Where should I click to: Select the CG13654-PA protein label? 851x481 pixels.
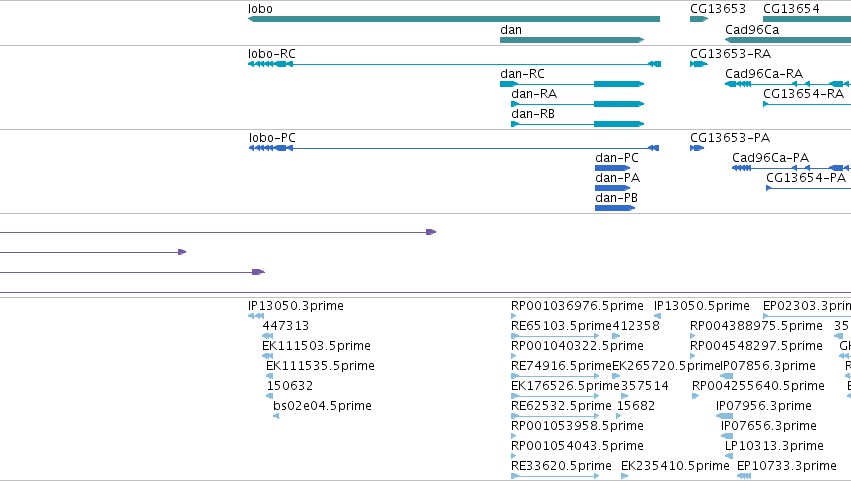(806, 178)
